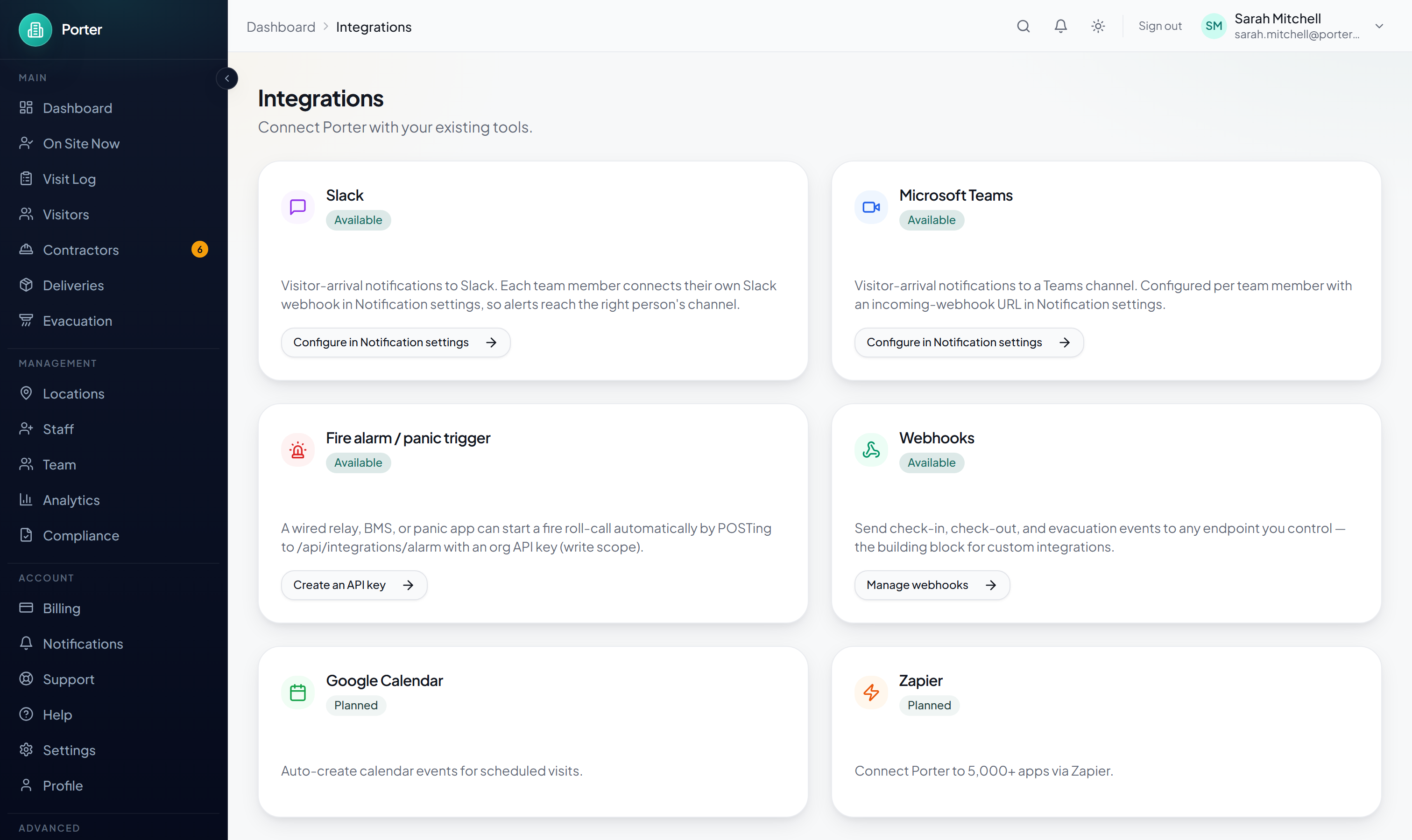This screenshot has width=1412, height=840.
Task: Click the Integrations page heading
Action: coord(321,98)
